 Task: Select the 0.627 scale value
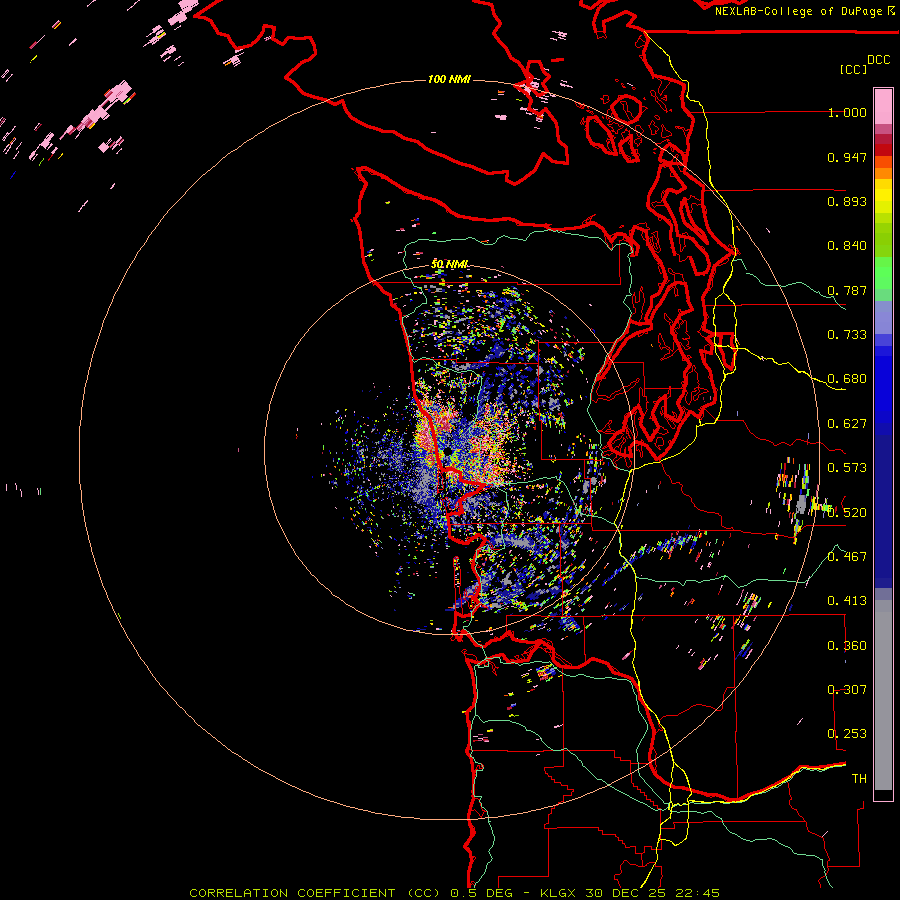click(x=847, y=424)
